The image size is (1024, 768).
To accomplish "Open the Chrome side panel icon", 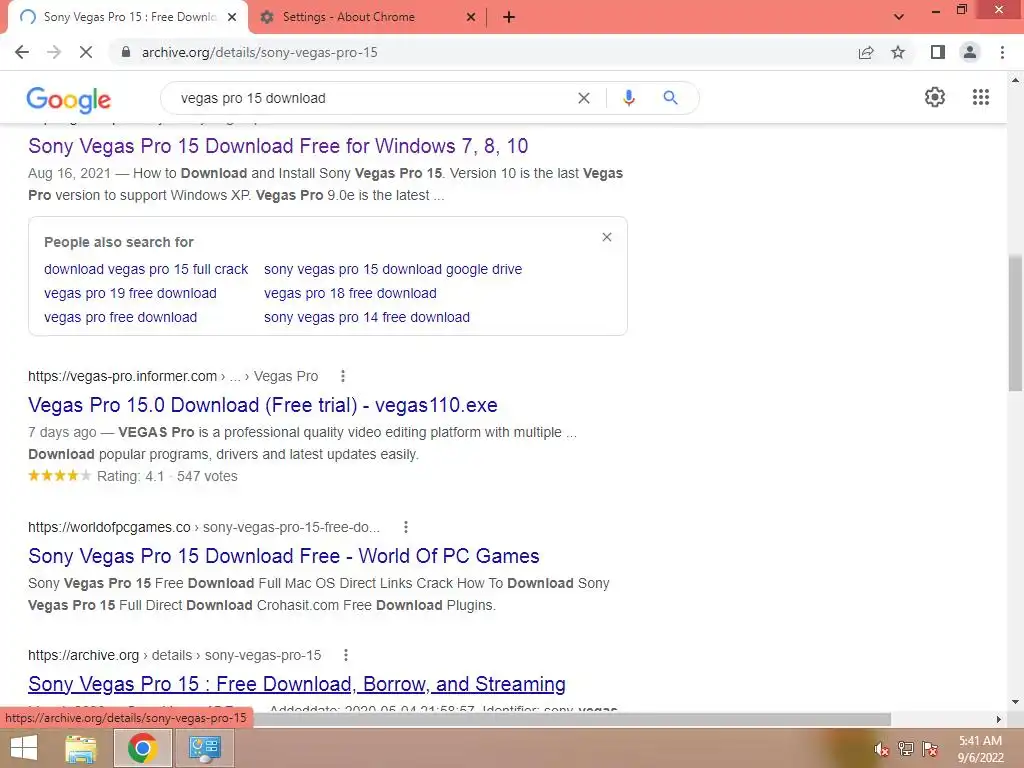I will pos(938,52).
